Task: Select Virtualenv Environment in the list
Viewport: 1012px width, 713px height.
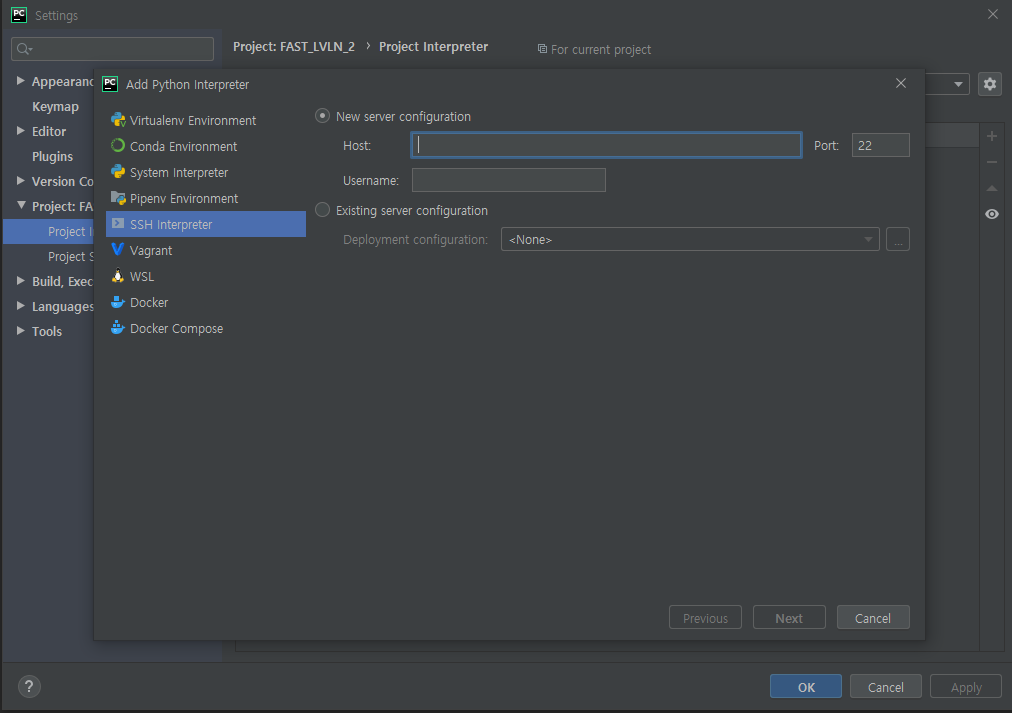Action: click(206, 120)
